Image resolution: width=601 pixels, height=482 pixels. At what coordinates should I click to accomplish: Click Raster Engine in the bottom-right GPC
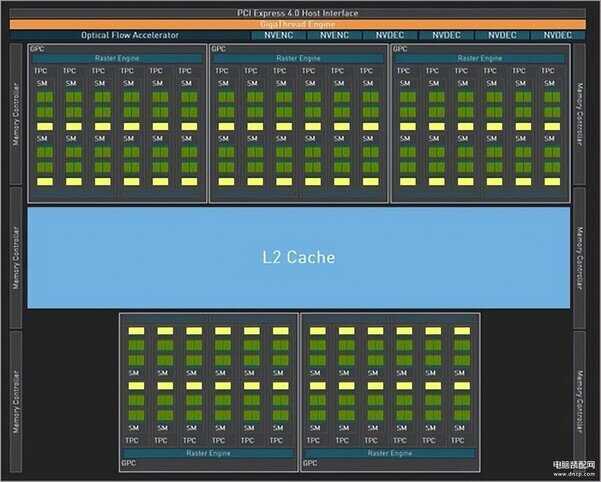tap(390, 453)
